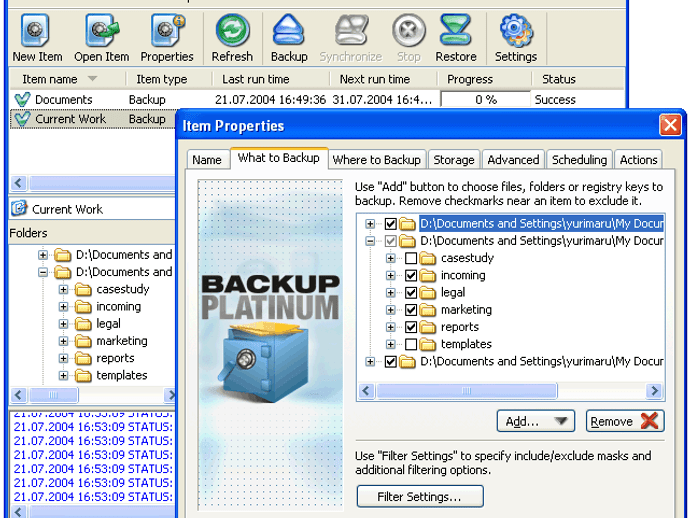Click the Open Item toolbar icon
690x518 pixels.
tap(102, 30)
